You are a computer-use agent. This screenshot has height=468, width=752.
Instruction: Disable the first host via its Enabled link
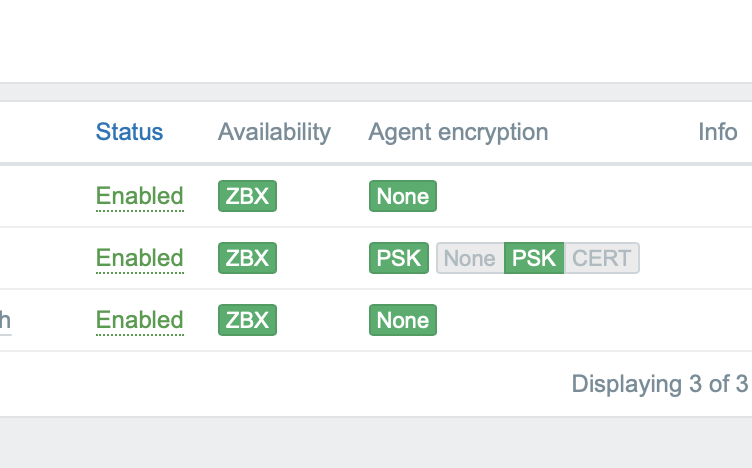coord(139,196)
